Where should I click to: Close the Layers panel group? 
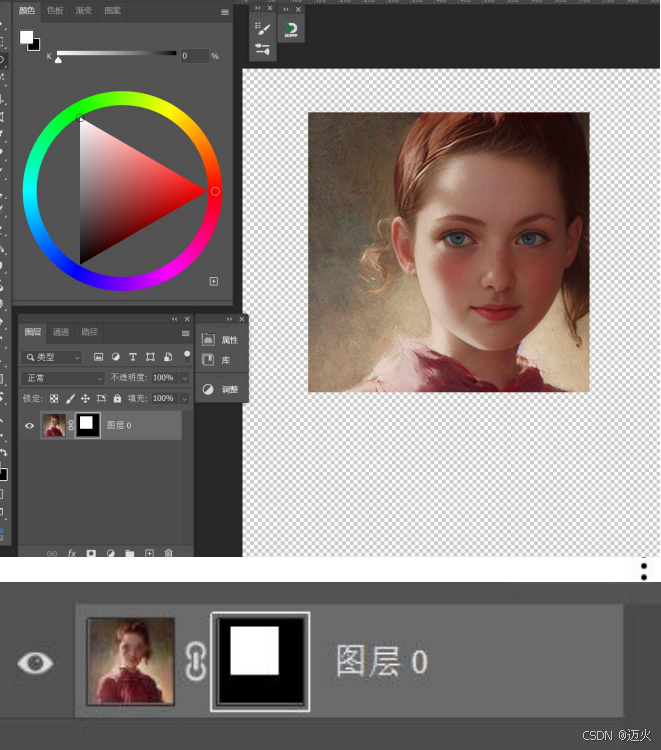point(187,319)
